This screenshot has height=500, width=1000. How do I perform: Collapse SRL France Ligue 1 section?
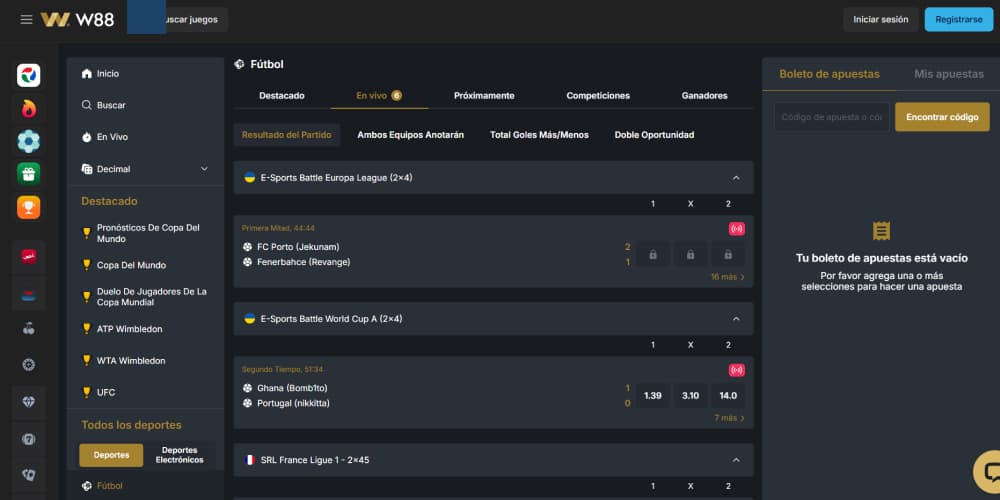point(736,460)
